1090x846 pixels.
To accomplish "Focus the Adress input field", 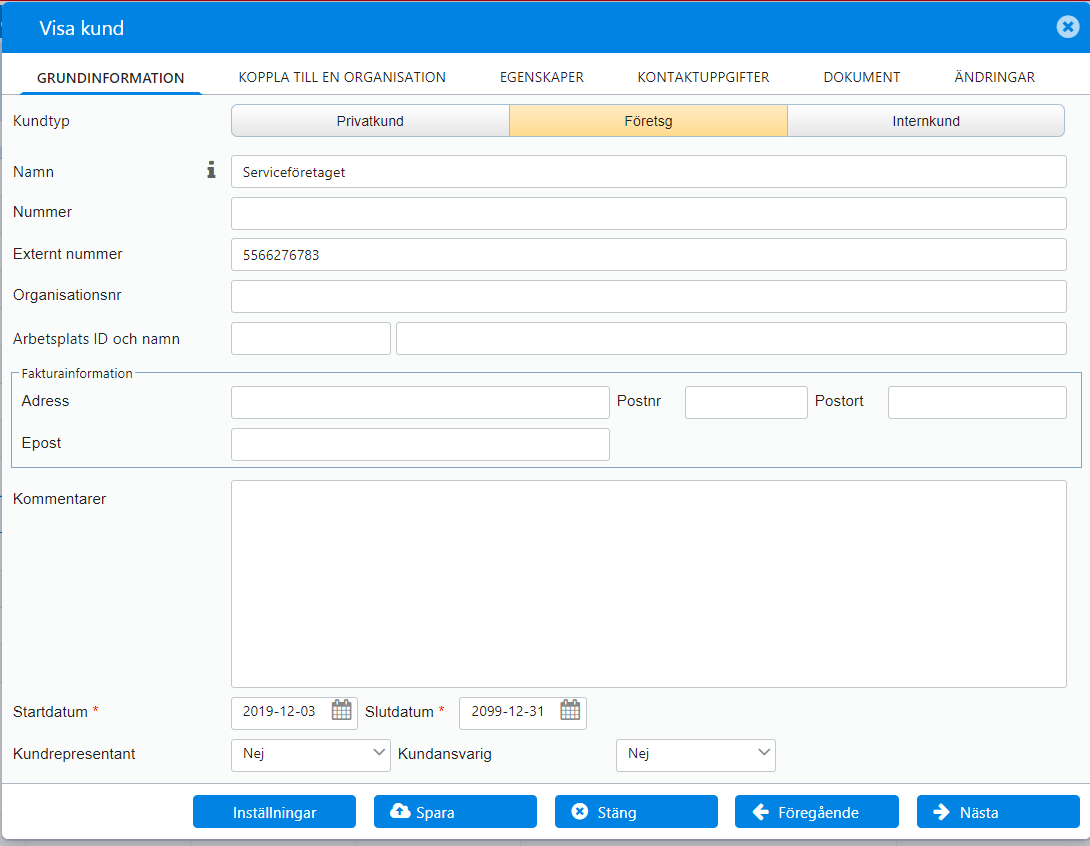I will pos(421,402).
